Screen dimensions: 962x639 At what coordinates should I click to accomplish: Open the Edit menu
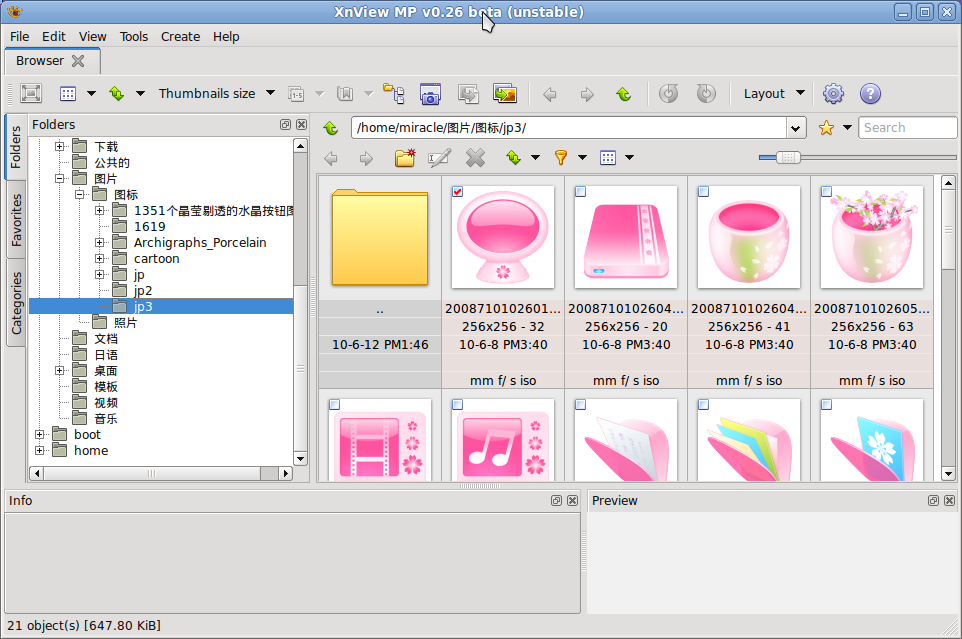click(54, 37)
